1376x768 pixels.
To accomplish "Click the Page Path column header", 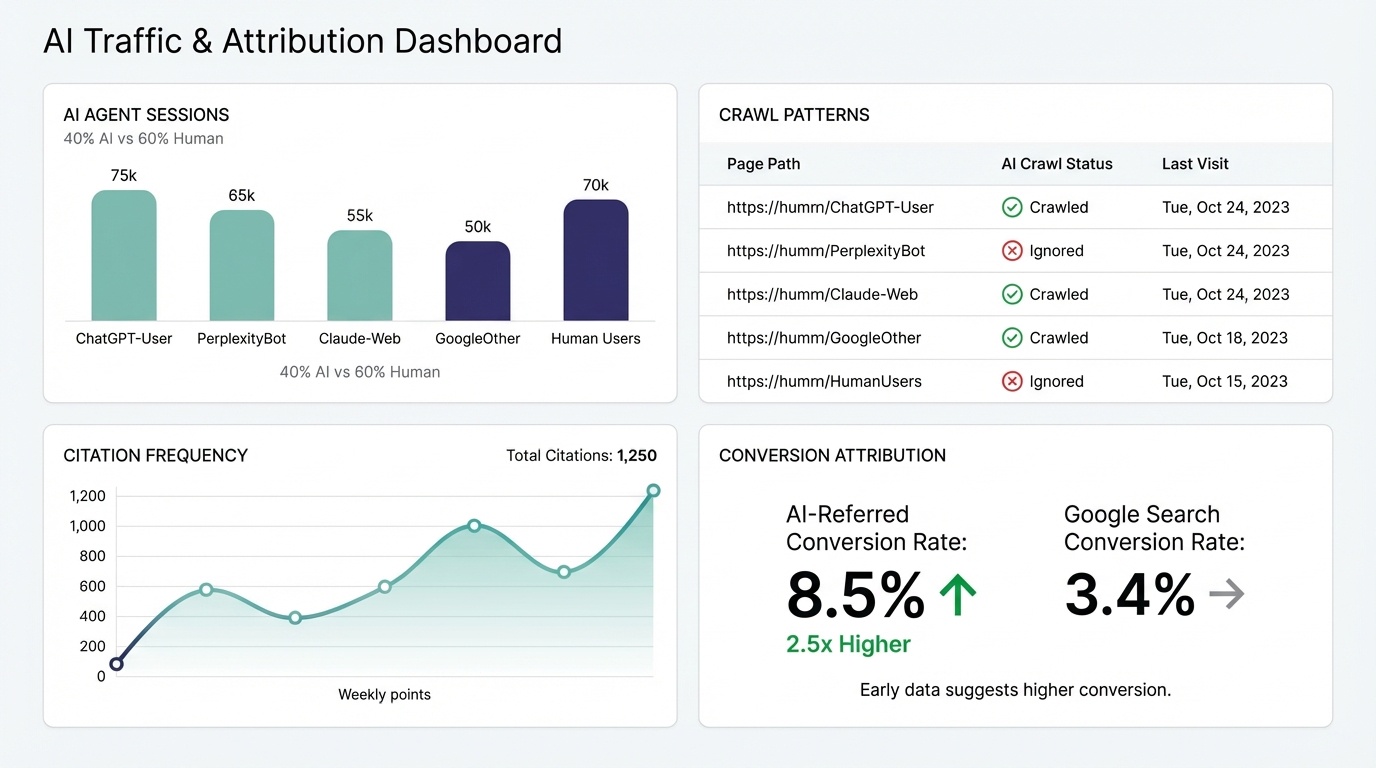I will pyautogui.click(x=763, y=164).
